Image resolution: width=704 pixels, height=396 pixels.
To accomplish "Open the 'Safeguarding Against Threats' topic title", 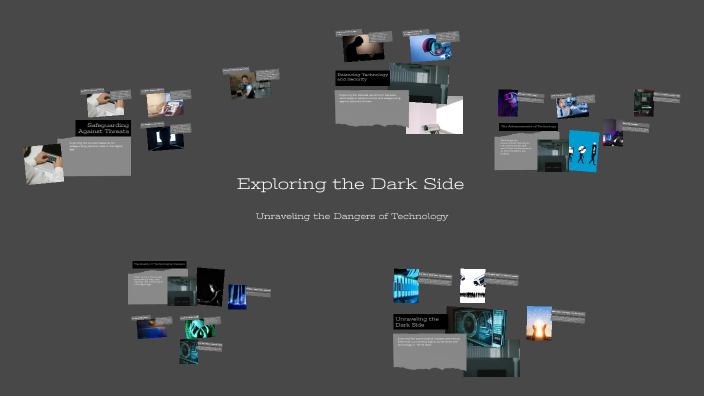I will click(103, 128).
